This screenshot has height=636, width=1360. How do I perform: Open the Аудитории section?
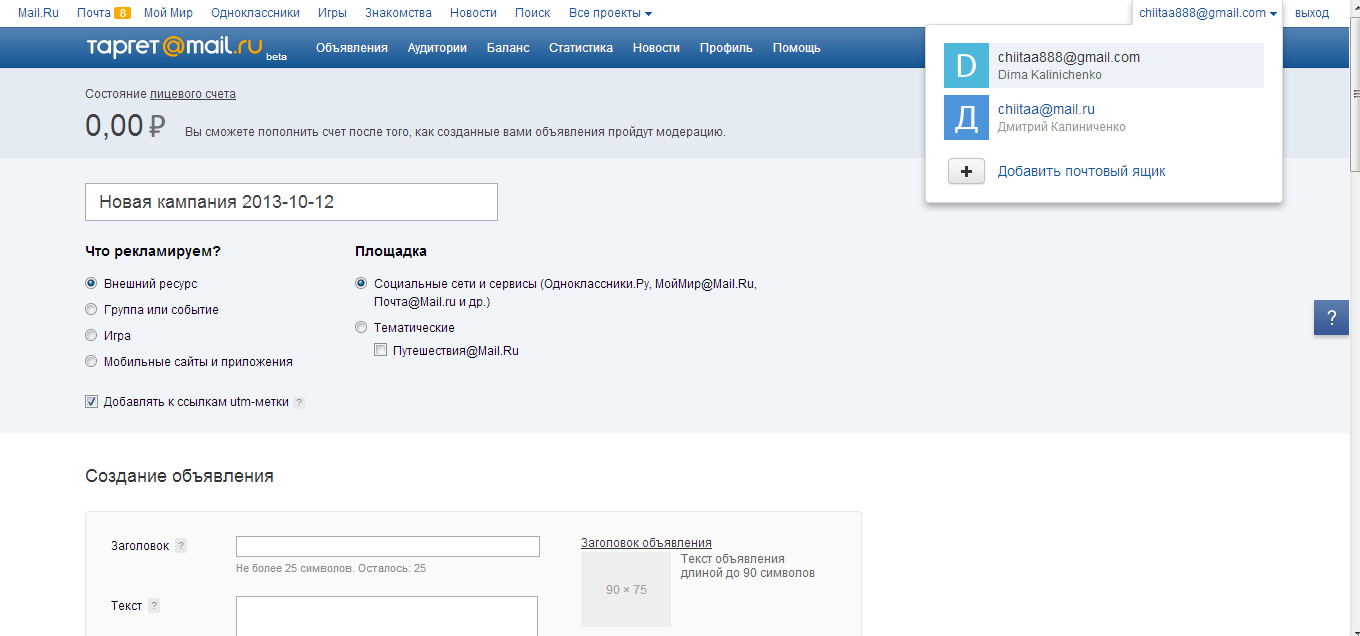pos(437,48)
